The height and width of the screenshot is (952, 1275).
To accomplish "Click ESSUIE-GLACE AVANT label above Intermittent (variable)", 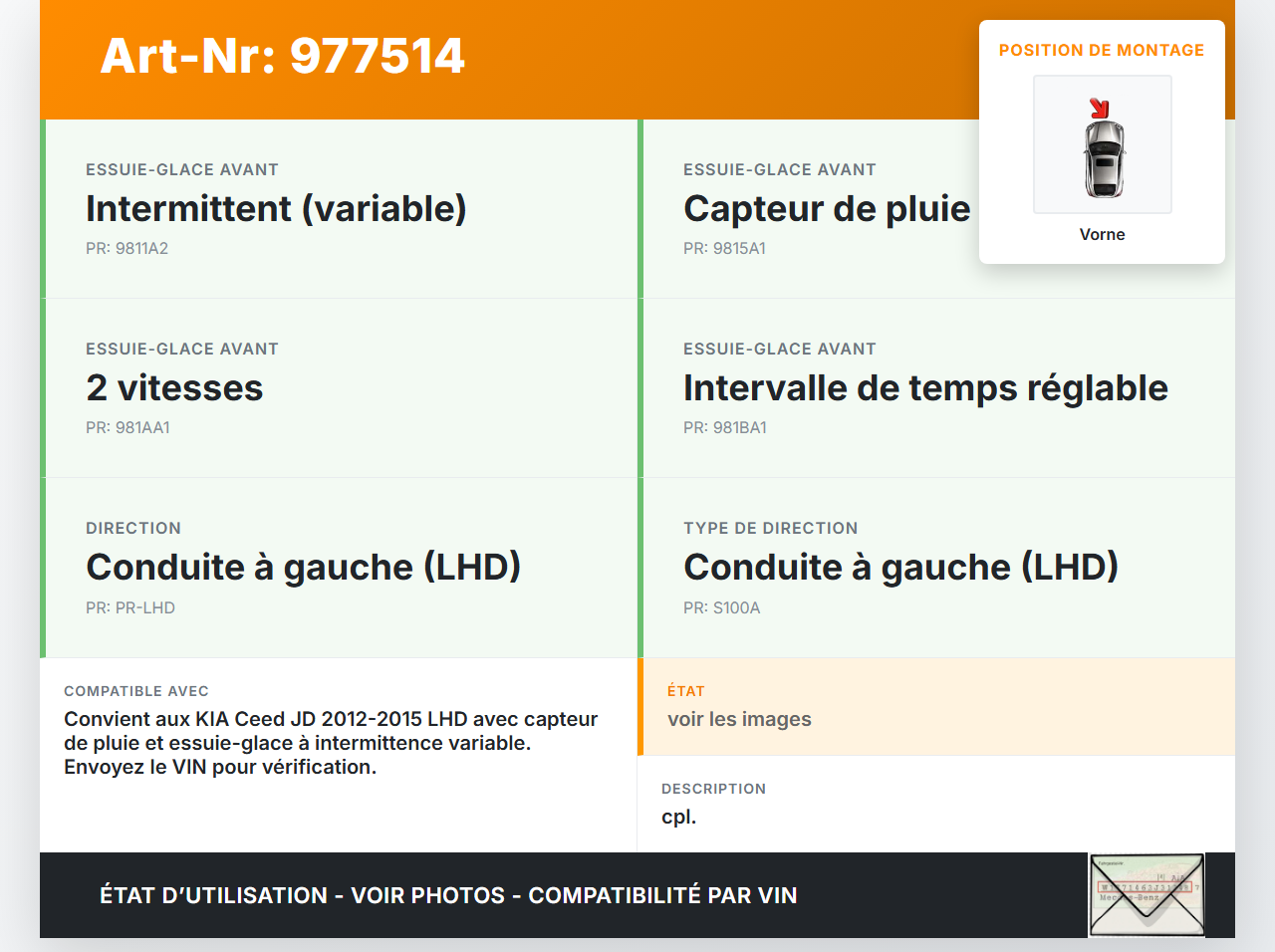I will click(182, 169).
